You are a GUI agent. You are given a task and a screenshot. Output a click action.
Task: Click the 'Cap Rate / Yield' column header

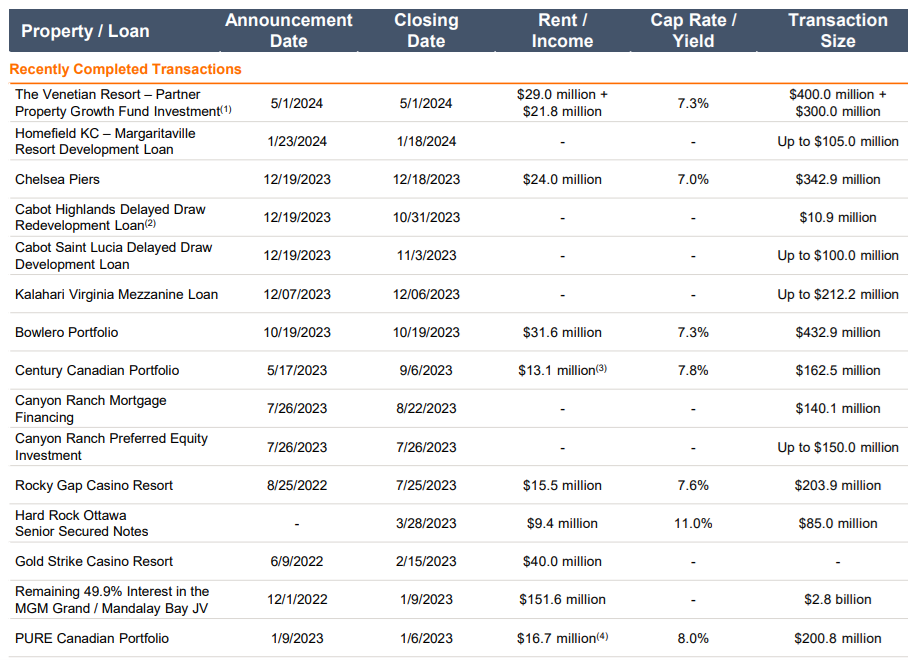(693, 31)
